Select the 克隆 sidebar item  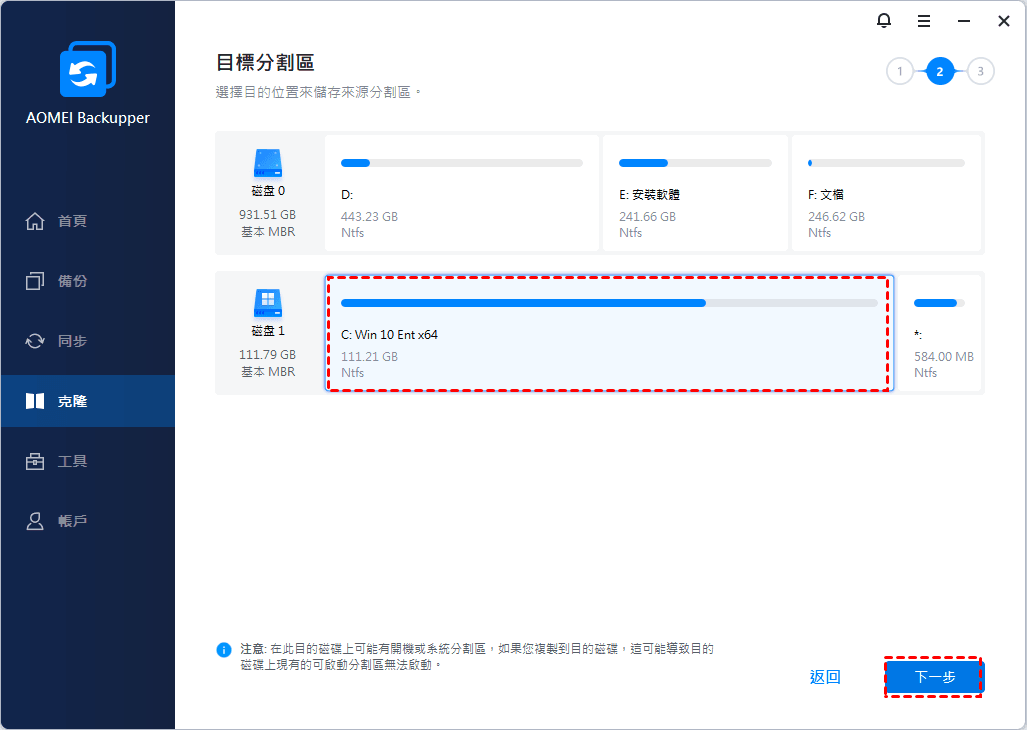[x=88, y=401]
